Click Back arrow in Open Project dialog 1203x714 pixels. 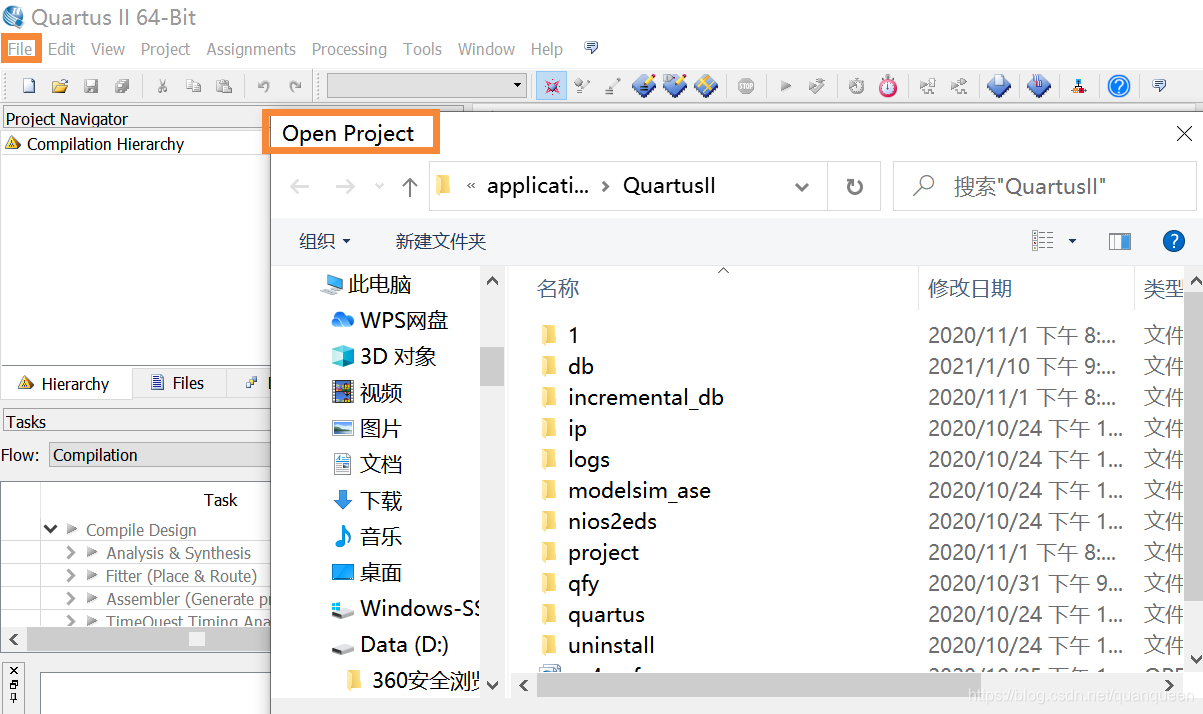tap(300, 186)
